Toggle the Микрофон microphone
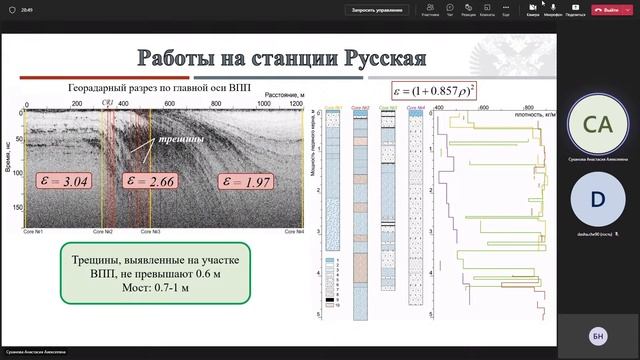Viewport: 640px width, 360px height. click(553, 10)
